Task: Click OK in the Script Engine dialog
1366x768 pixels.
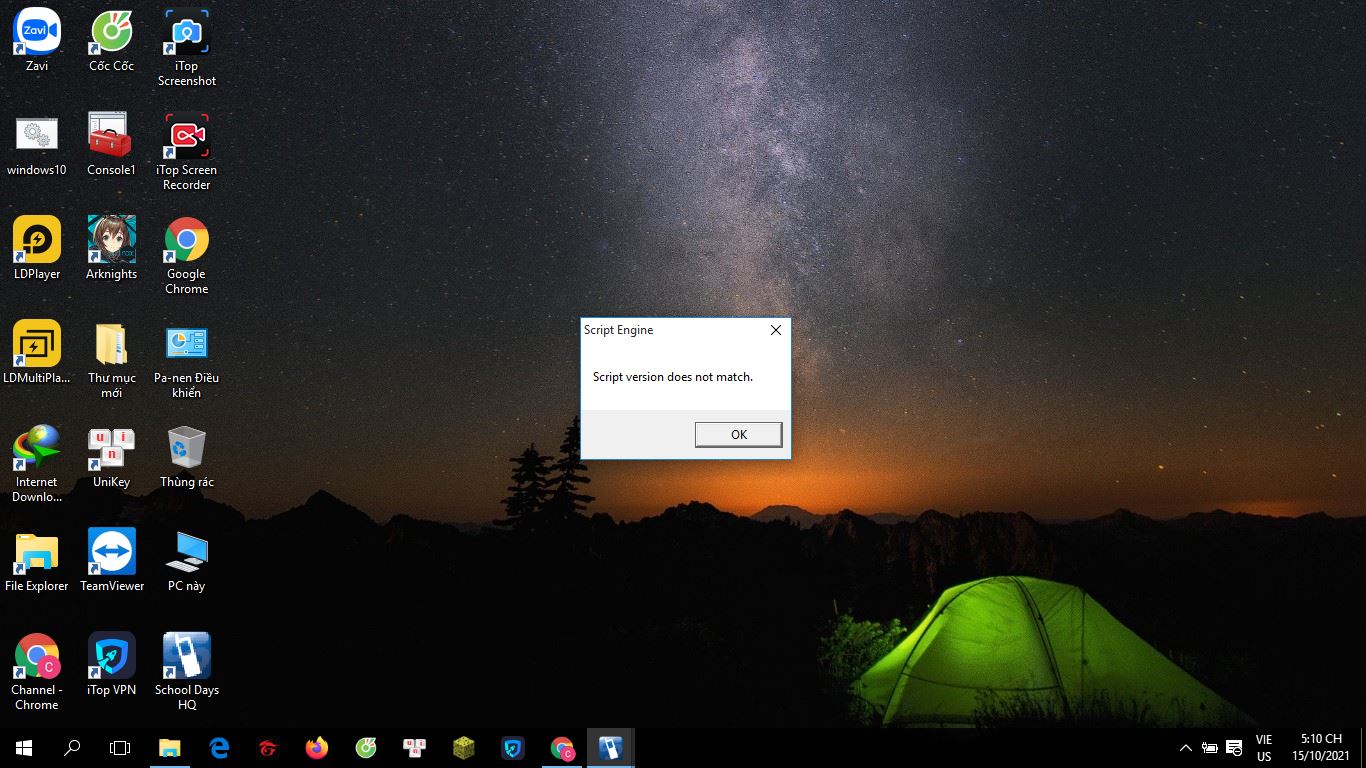Action: [x=738, y=434]
